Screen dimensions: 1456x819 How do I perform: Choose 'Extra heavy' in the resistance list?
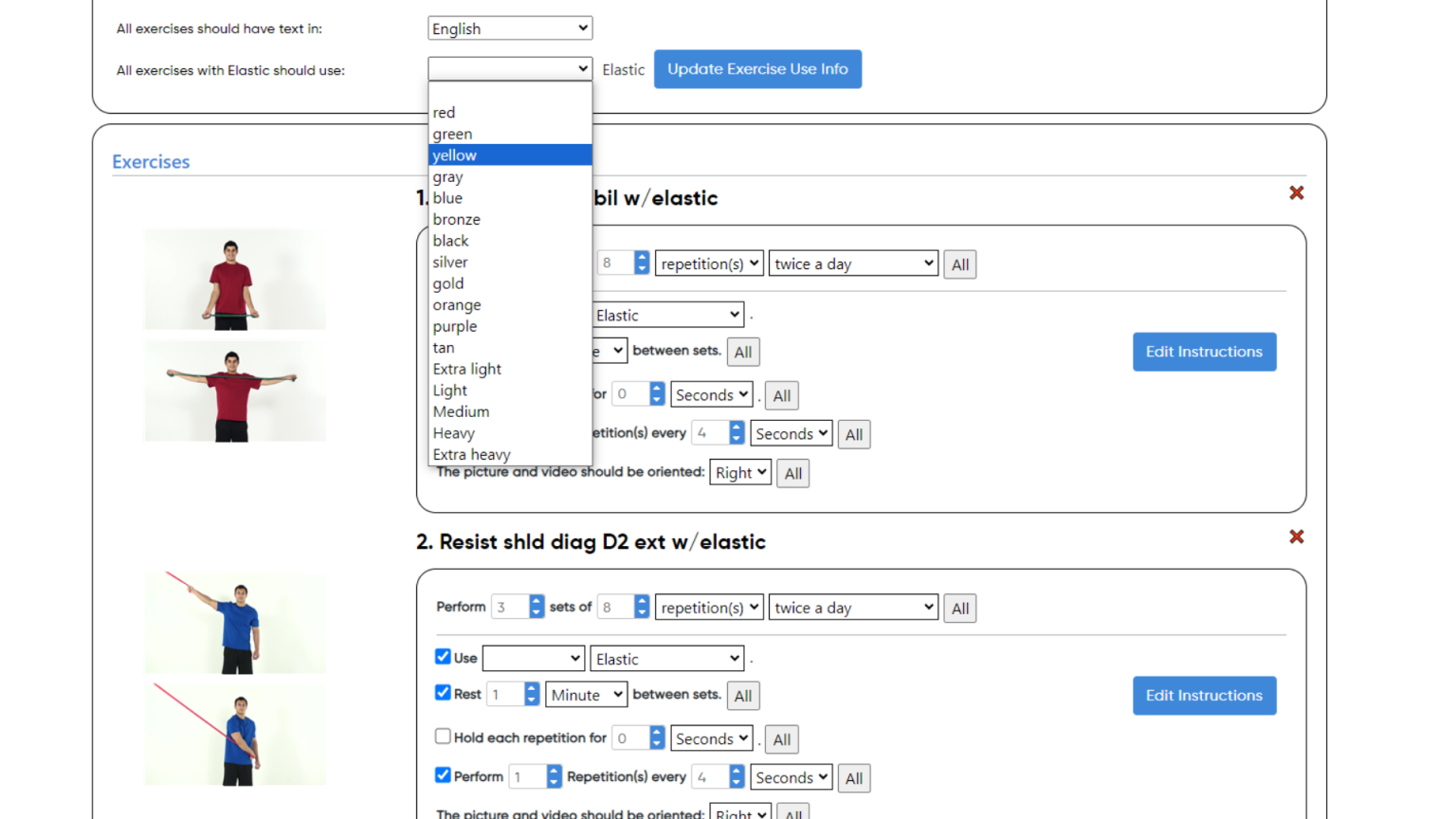471,454
